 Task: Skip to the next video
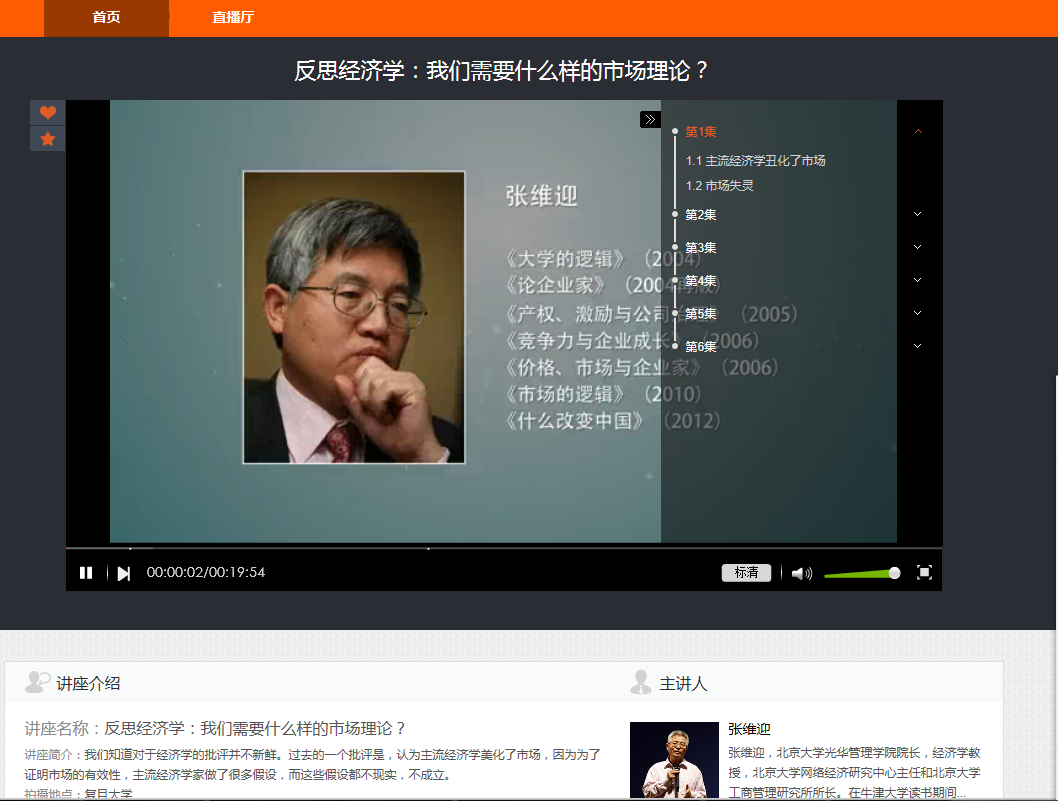click(x=124, y=573)
